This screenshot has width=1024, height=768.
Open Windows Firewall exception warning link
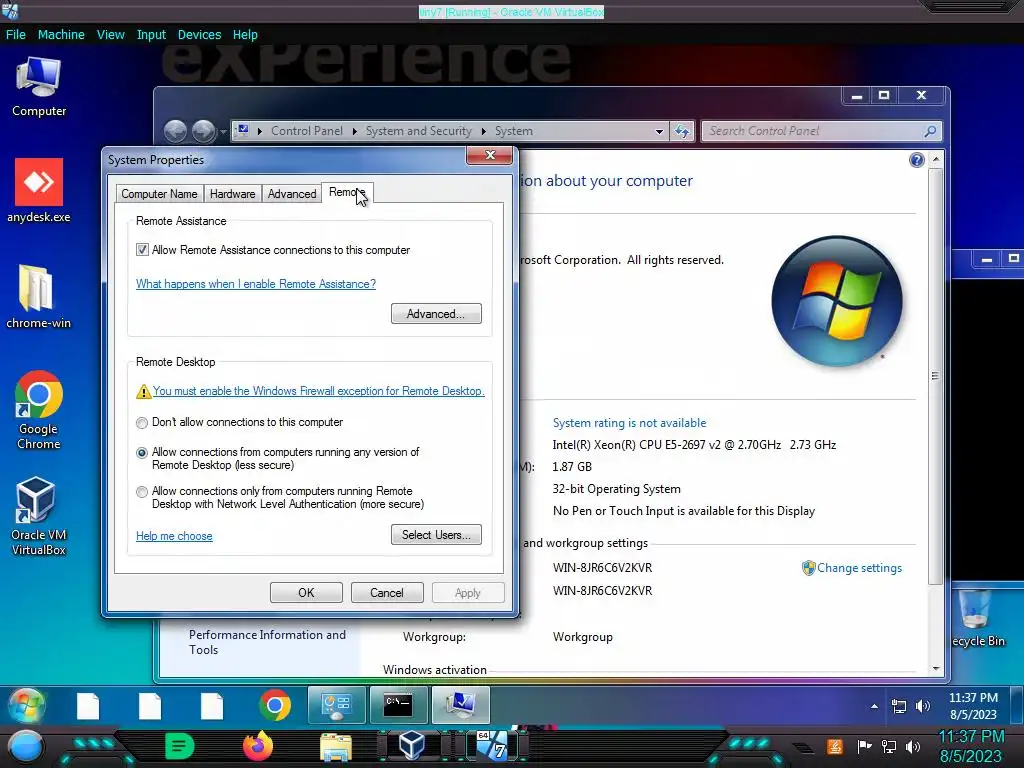(x=318, y=391)
